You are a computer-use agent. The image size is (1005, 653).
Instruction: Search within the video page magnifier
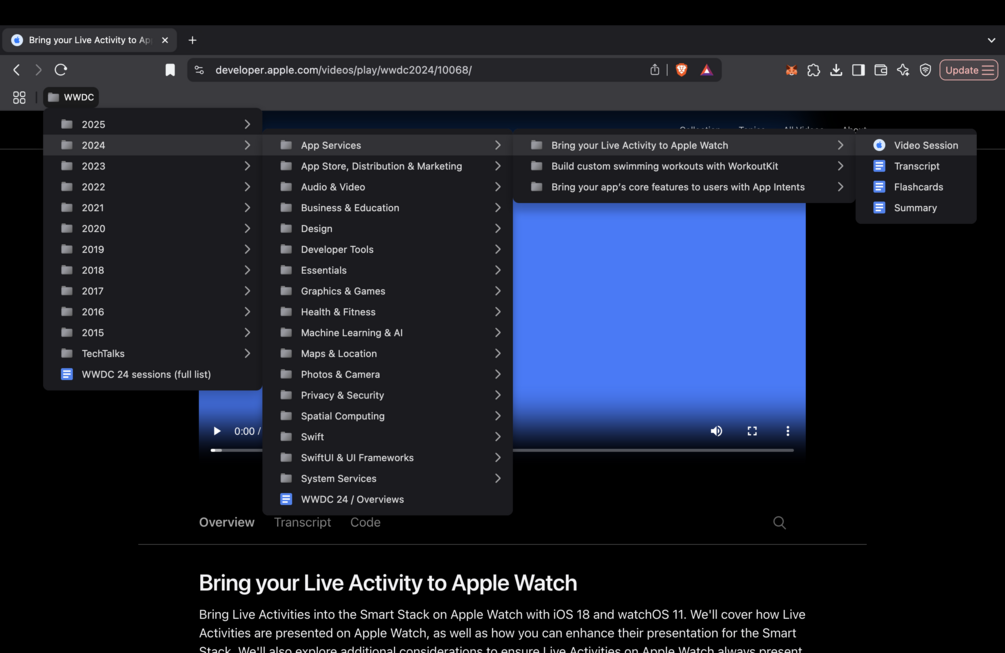[779, 522]
